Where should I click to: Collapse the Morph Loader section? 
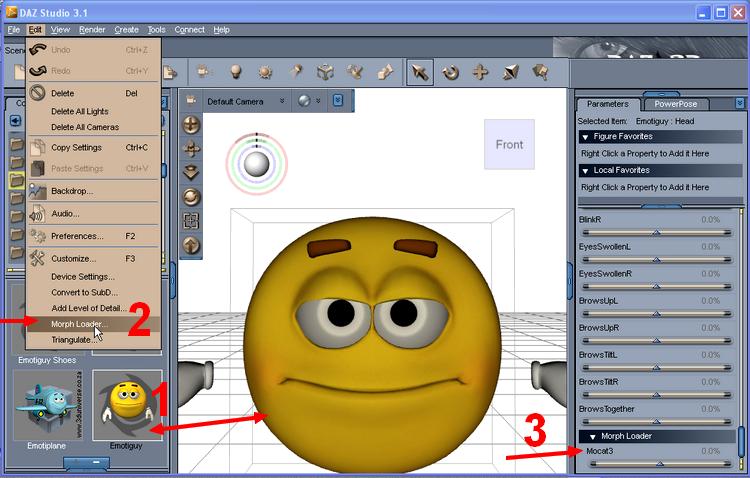593,436
